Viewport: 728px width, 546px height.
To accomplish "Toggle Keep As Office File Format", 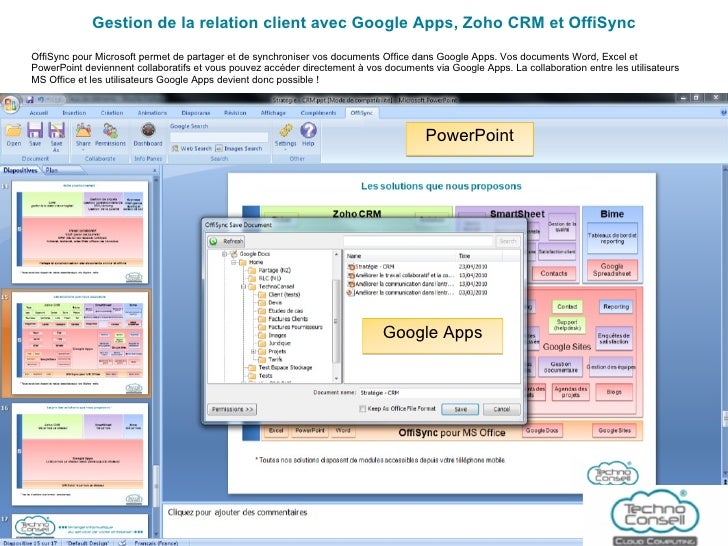I will [x=363, y=409].
